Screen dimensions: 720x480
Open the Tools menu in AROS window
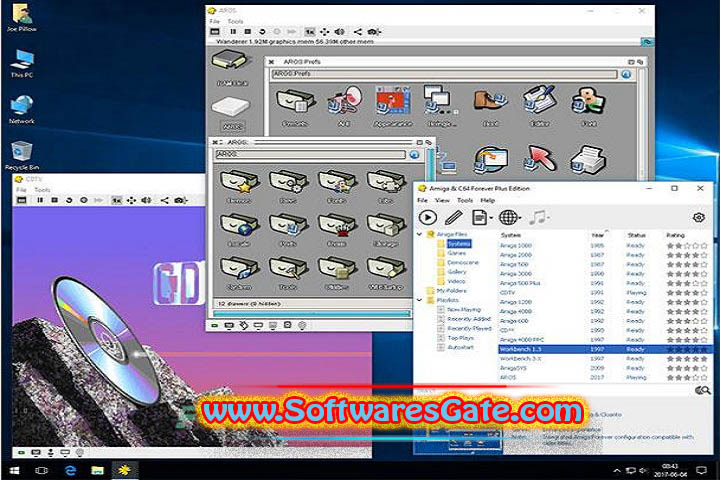coord(235,21)
